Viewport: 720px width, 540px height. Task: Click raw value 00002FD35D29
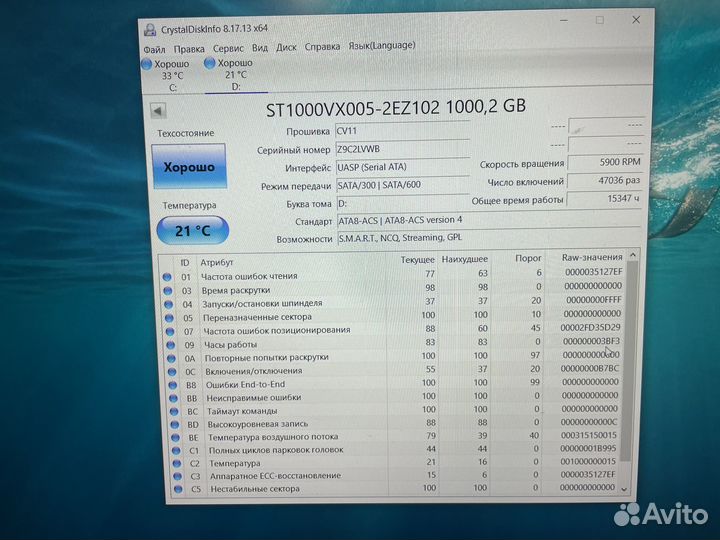point(590,327)
